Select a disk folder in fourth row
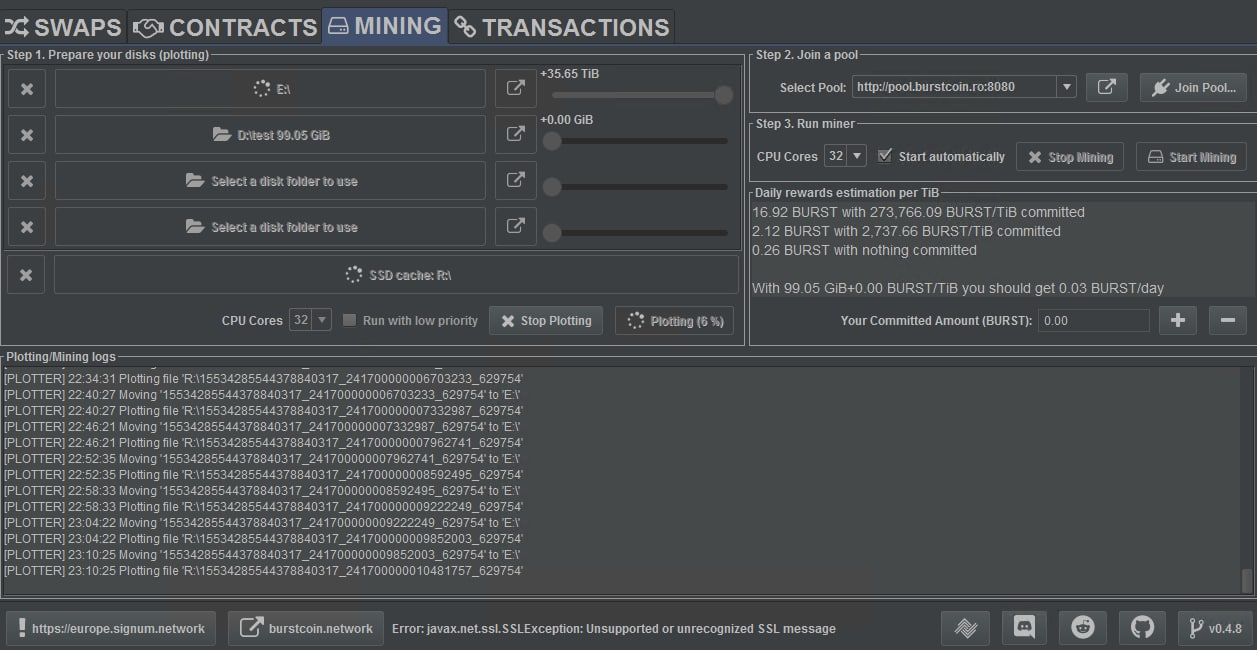Image resolution: width=1257 pixels, height=650 pixels. (270, 227)
